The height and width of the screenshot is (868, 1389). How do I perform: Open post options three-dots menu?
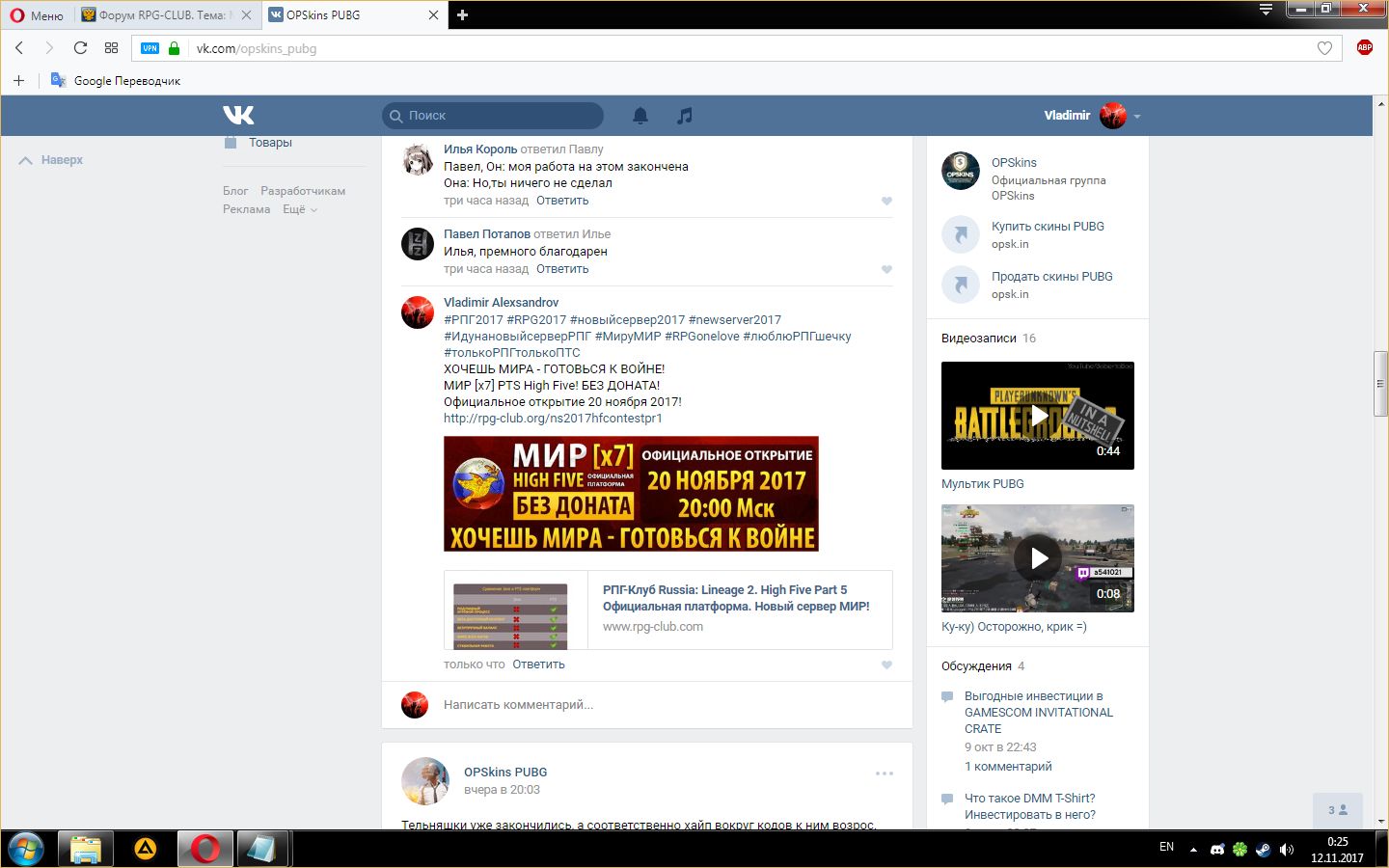click(x=885, y=773)
